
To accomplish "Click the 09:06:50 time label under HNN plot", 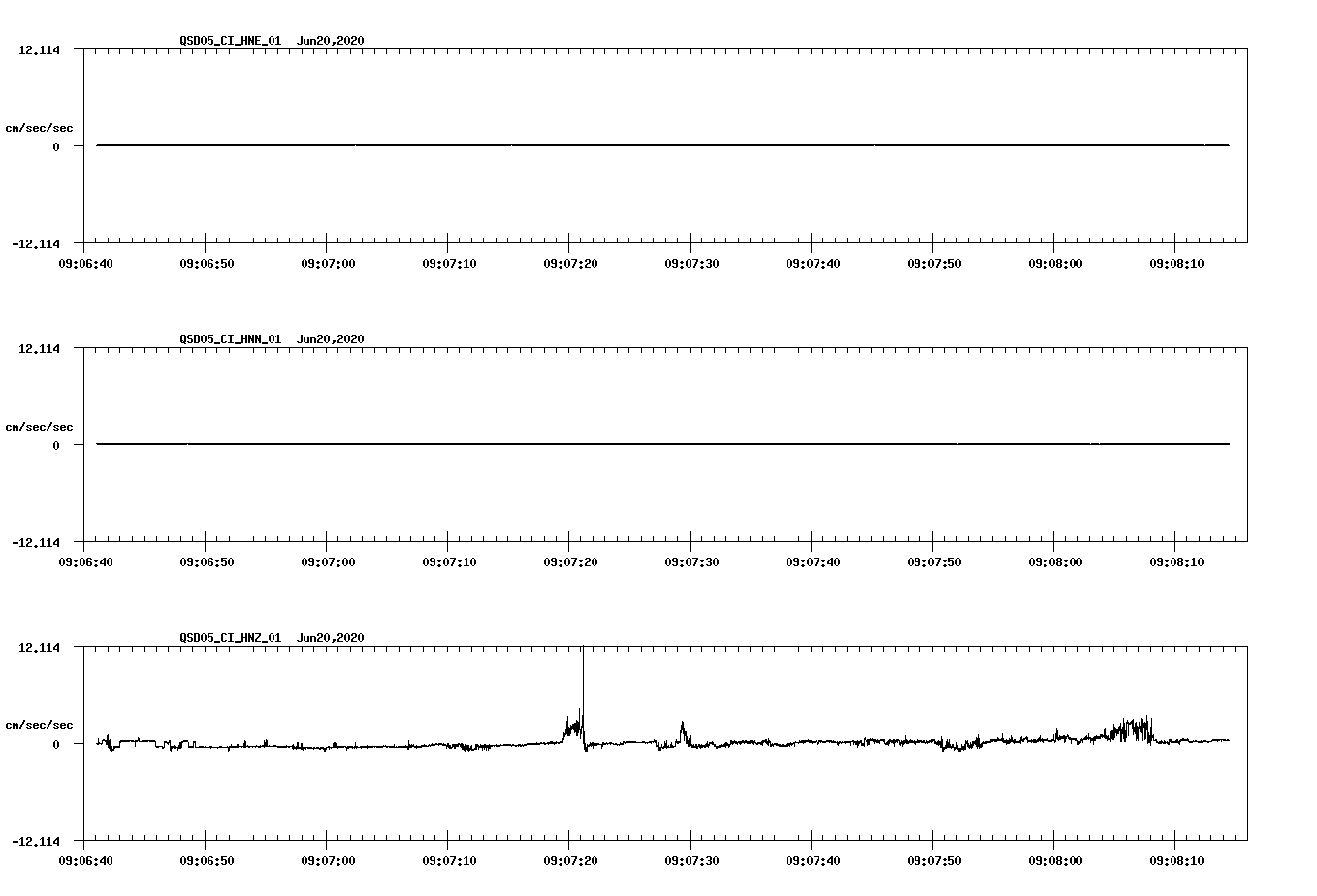I will pyautogui.click(x=207, y=562).
